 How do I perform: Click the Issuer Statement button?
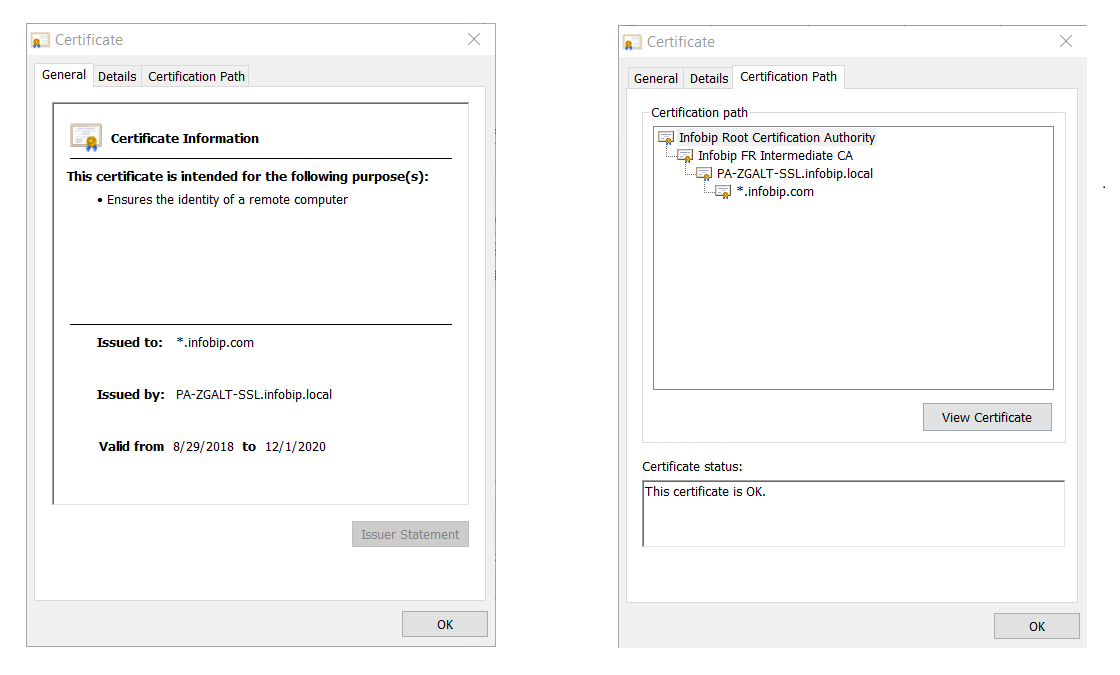click(410, 534)
